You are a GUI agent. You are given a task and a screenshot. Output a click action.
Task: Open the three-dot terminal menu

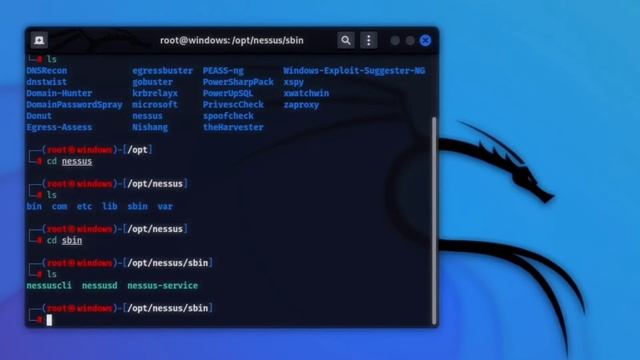pos(369,40)
